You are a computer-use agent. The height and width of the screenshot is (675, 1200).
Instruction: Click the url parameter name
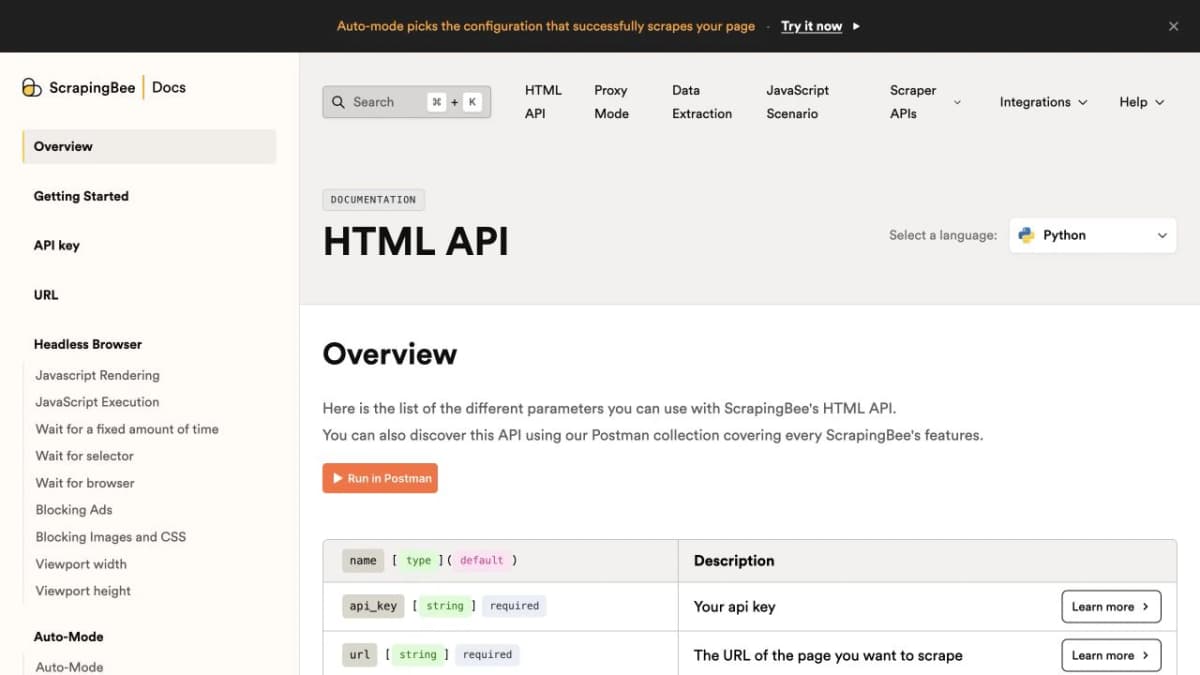coord(360,655)
